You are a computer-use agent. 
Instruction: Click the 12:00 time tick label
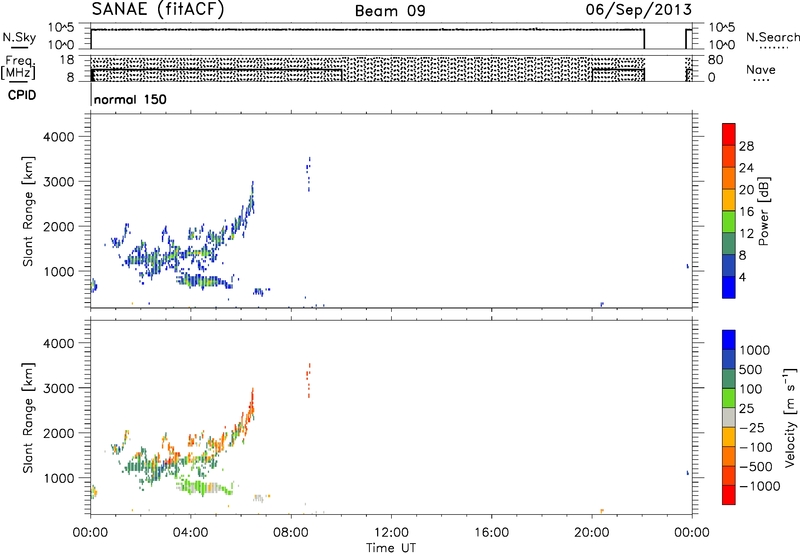click(391, 533)
